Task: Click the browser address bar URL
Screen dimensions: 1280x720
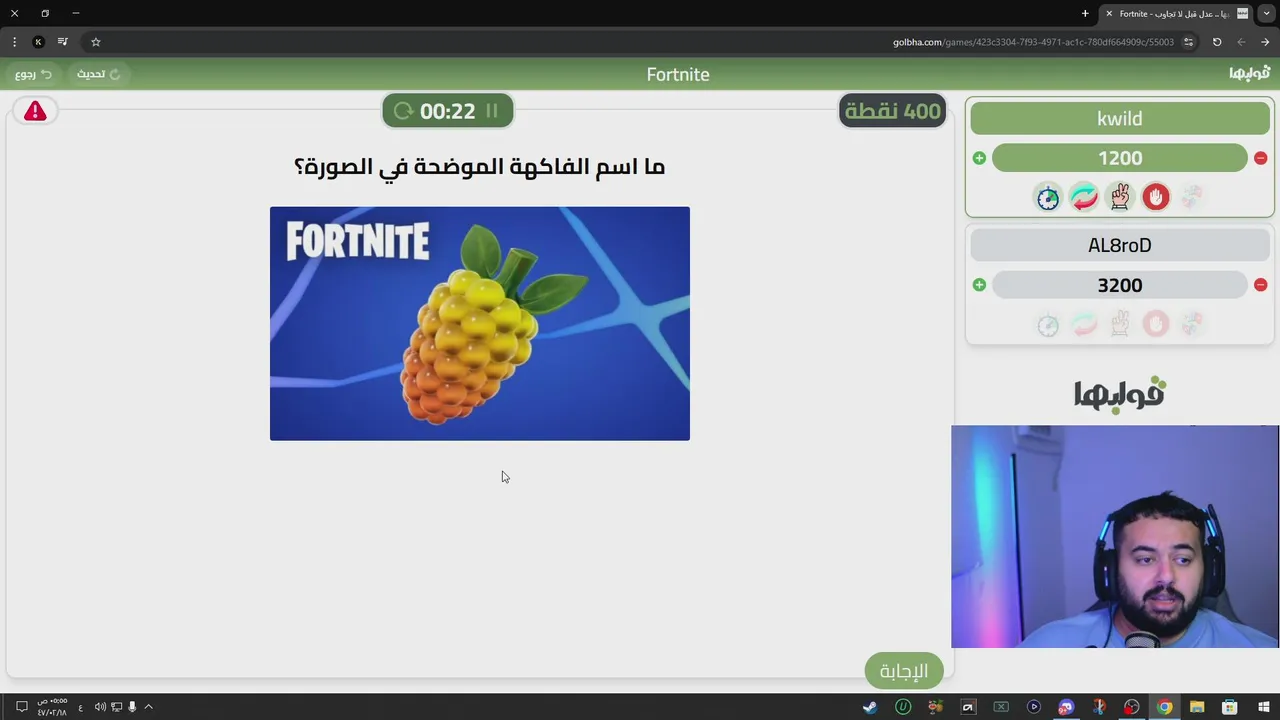Action: [x=1033, y=42]
